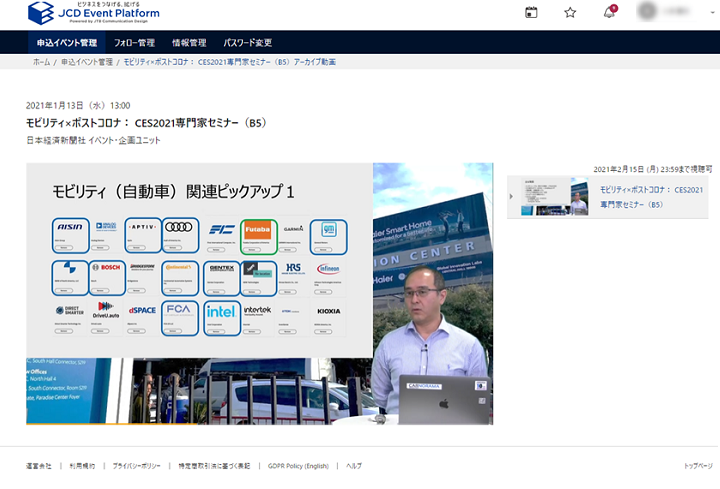Open the user account dropdown arrow
The height and width of the screenshot is (489, 720).
(x=712, y=12)
